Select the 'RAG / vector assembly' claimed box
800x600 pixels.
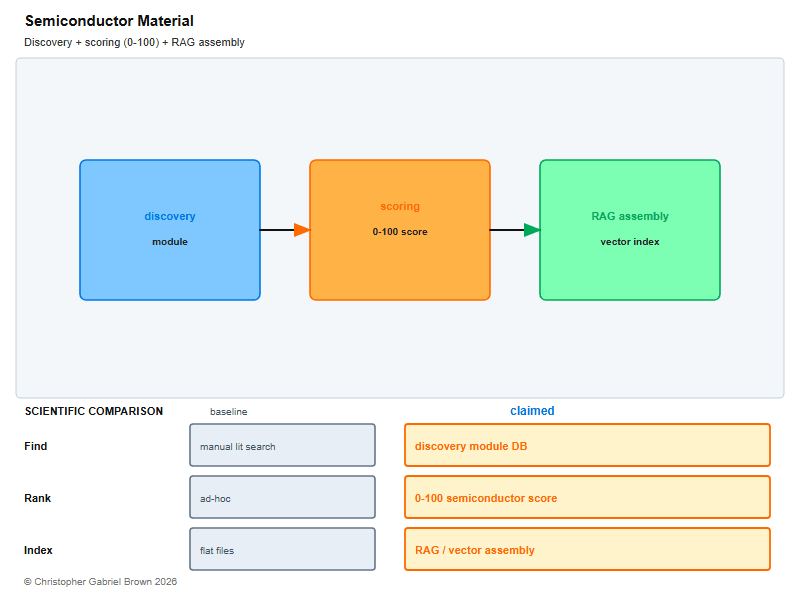coord(587,549)
